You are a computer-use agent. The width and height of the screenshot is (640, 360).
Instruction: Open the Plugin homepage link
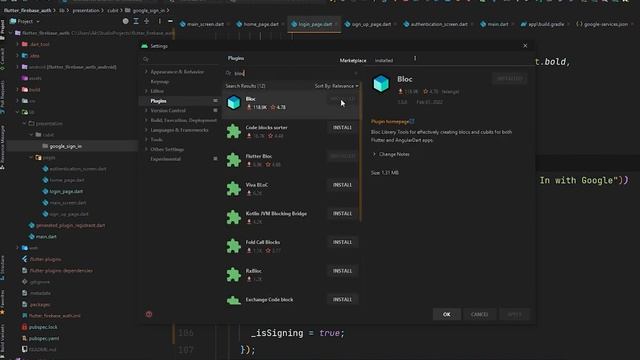click(392, 122)
